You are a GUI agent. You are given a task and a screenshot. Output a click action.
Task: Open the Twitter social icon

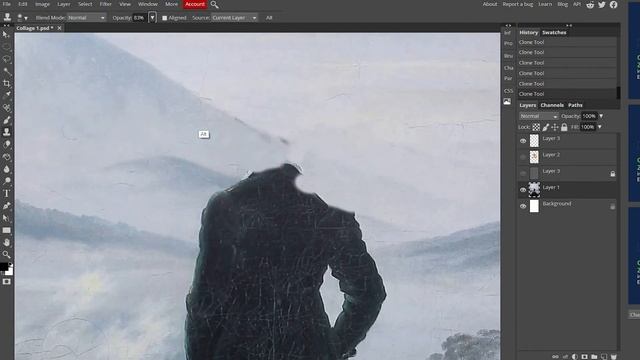[602, 4]
